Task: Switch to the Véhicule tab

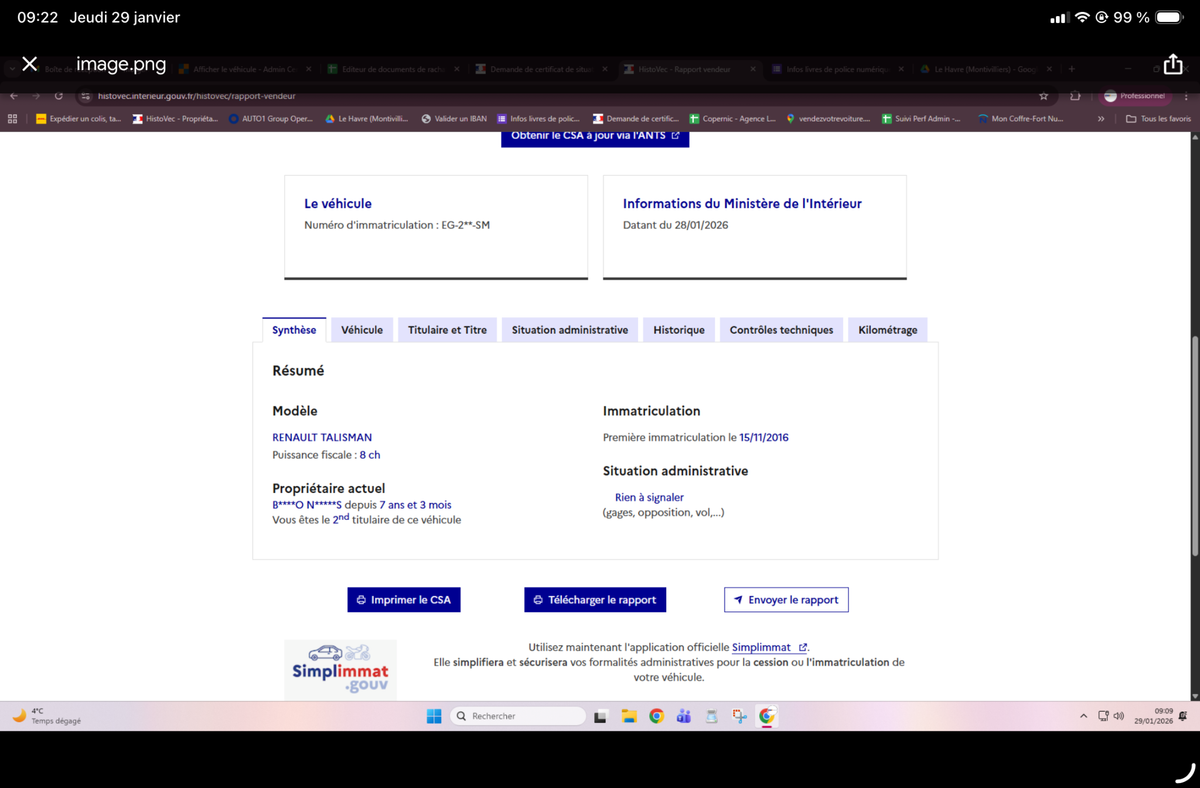Action: pyautogui.click(x=362, y=330)
